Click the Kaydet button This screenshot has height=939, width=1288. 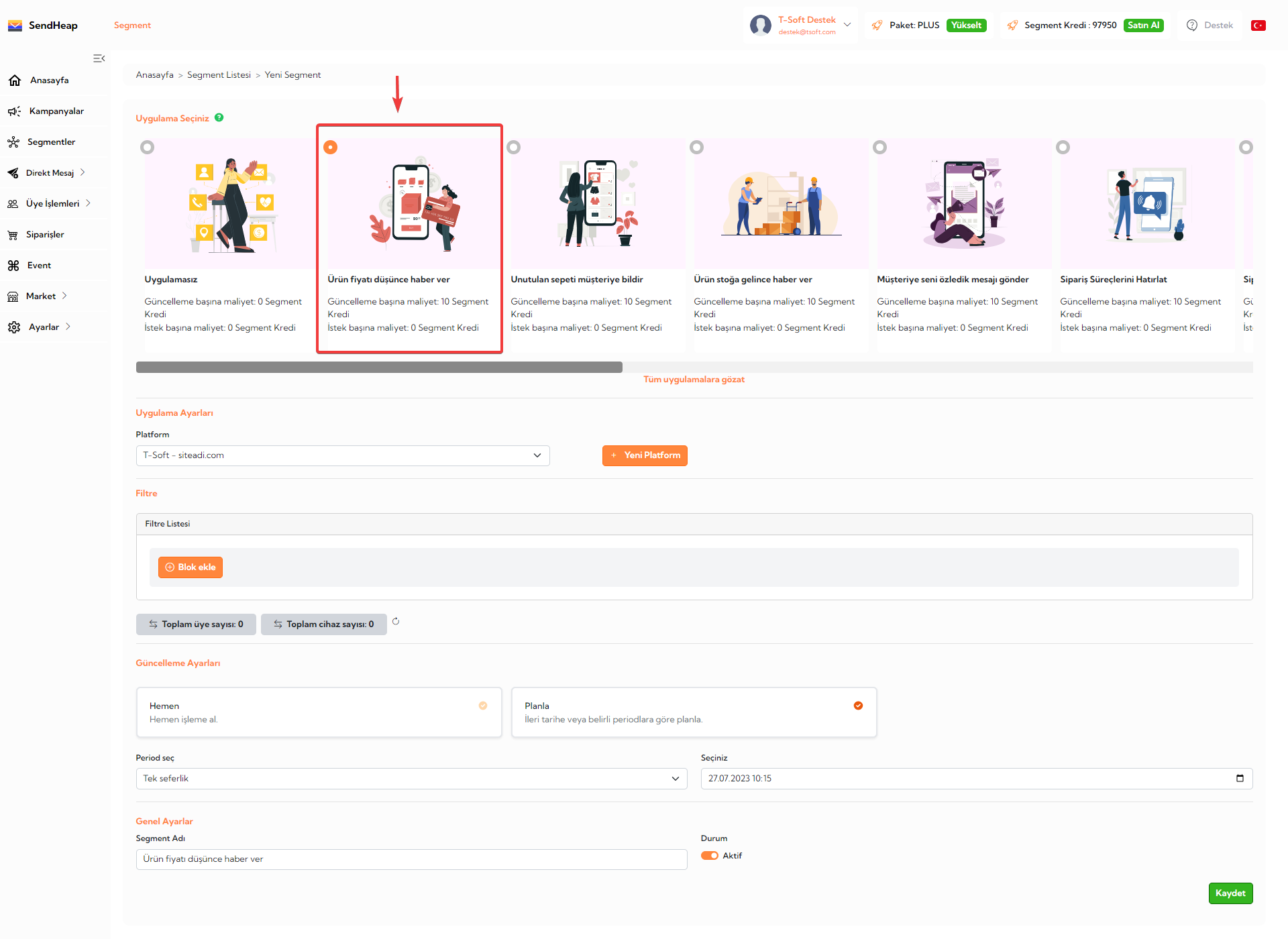[x=1230, y=893]
